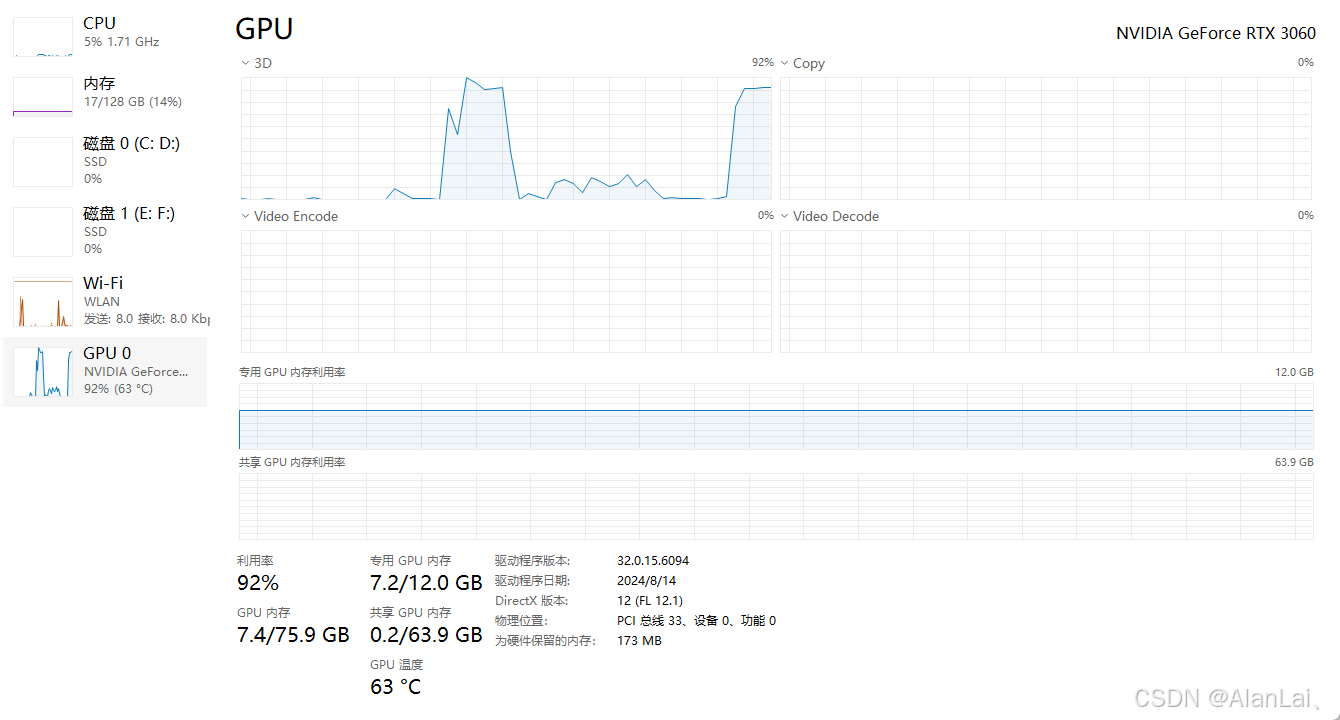This screenshot has width=1340, height=720.
Task: Click the 利用率 label above 92%
Action: pyautogui.click(x=256, y=561)
